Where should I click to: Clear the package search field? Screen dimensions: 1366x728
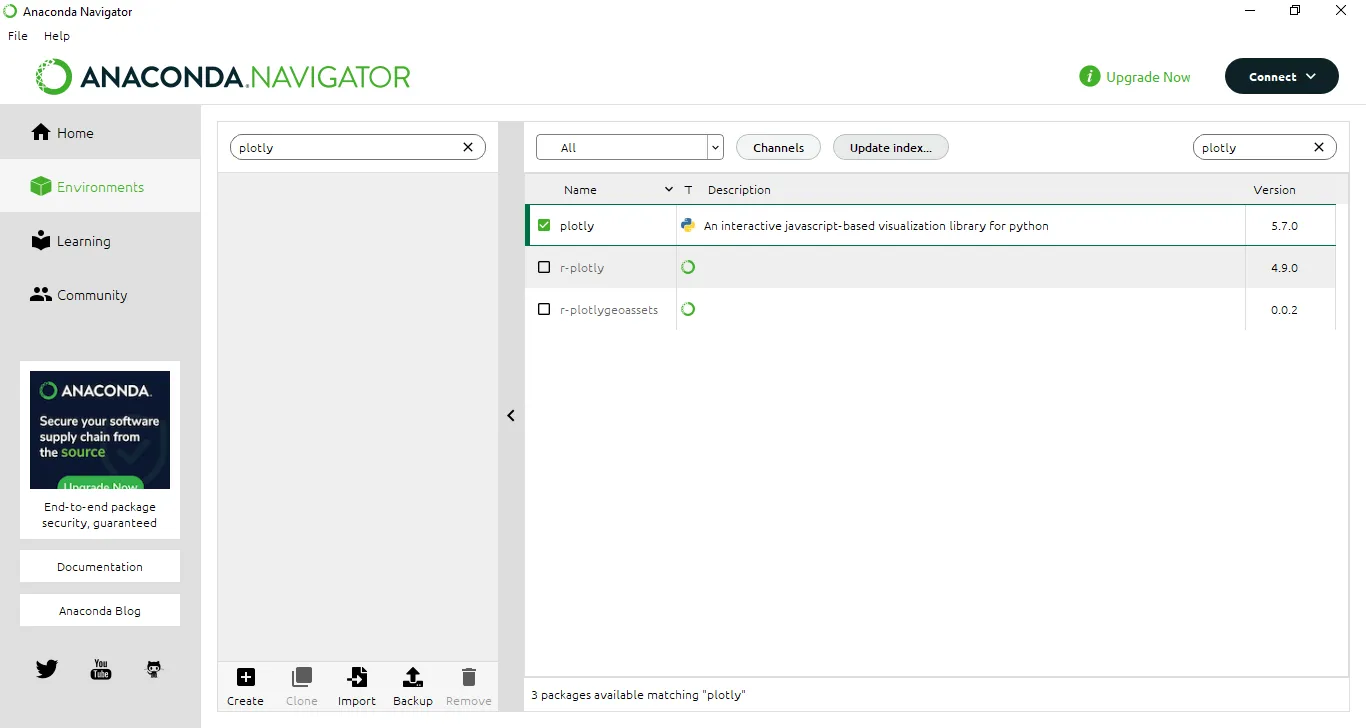(x=1319, y=147)
